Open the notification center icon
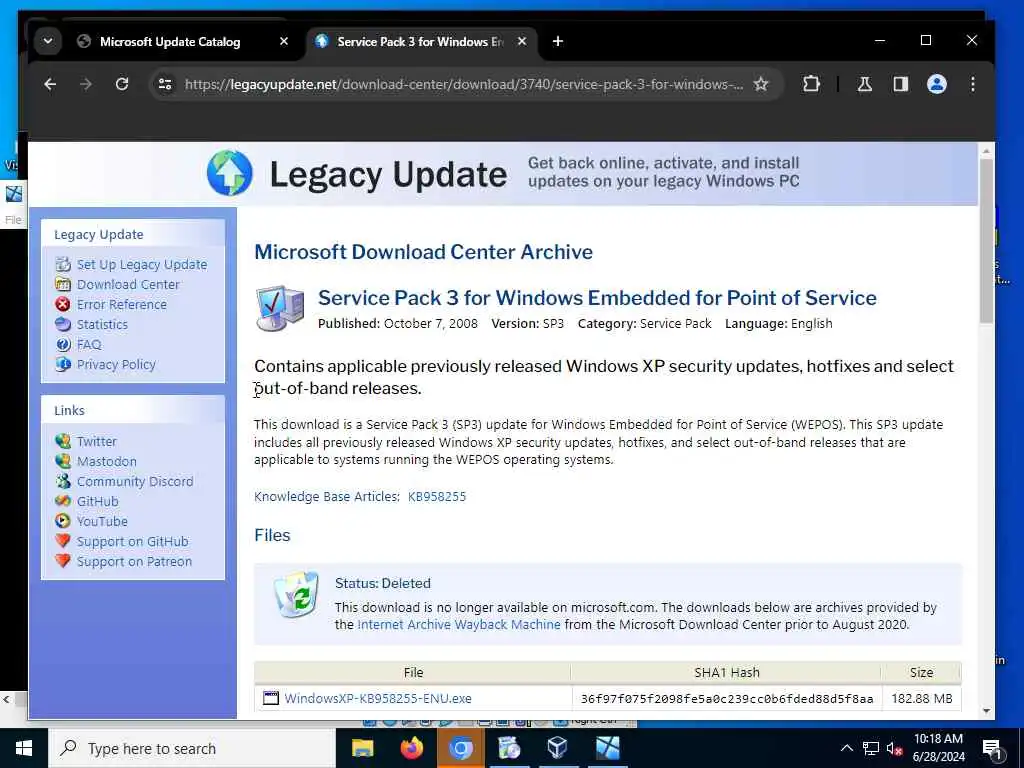Image resolution: width=1024 pixels, height=768 pixels. click(992, 748)
